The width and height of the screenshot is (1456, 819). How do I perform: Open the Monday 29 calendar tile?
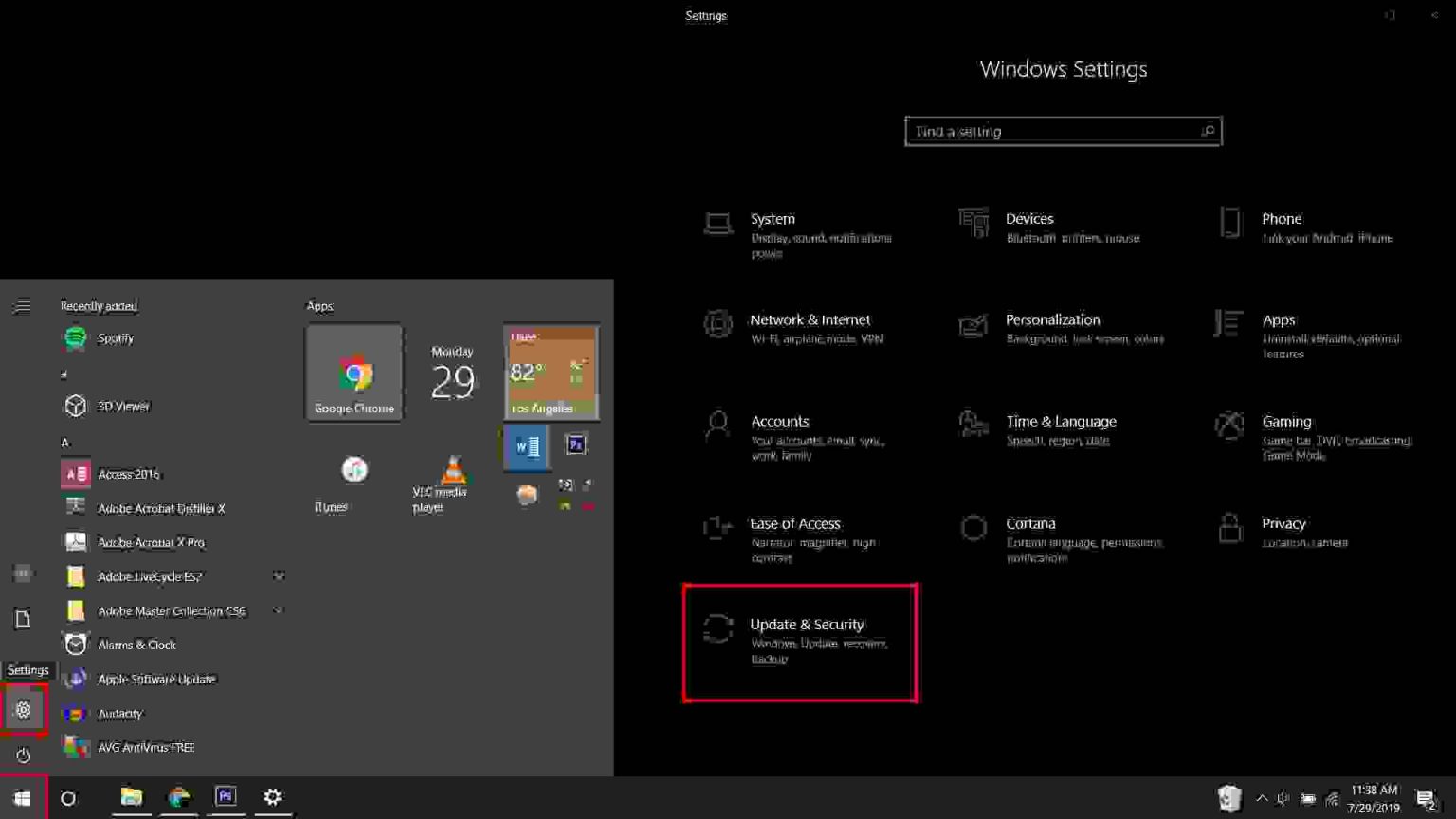tap(452, 373)
